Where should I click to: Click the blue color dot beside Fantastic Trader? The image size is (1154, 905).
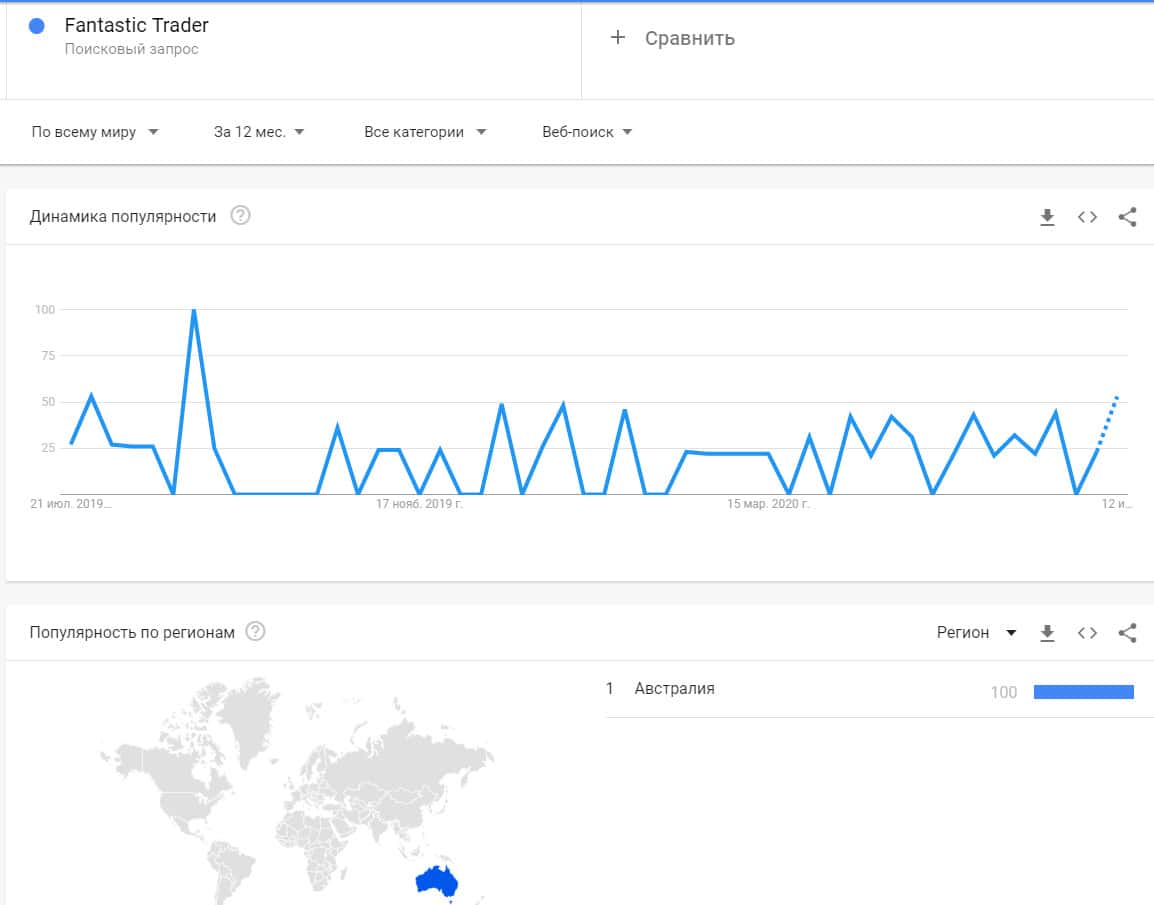pyautogui.click(x=37, y=27)
